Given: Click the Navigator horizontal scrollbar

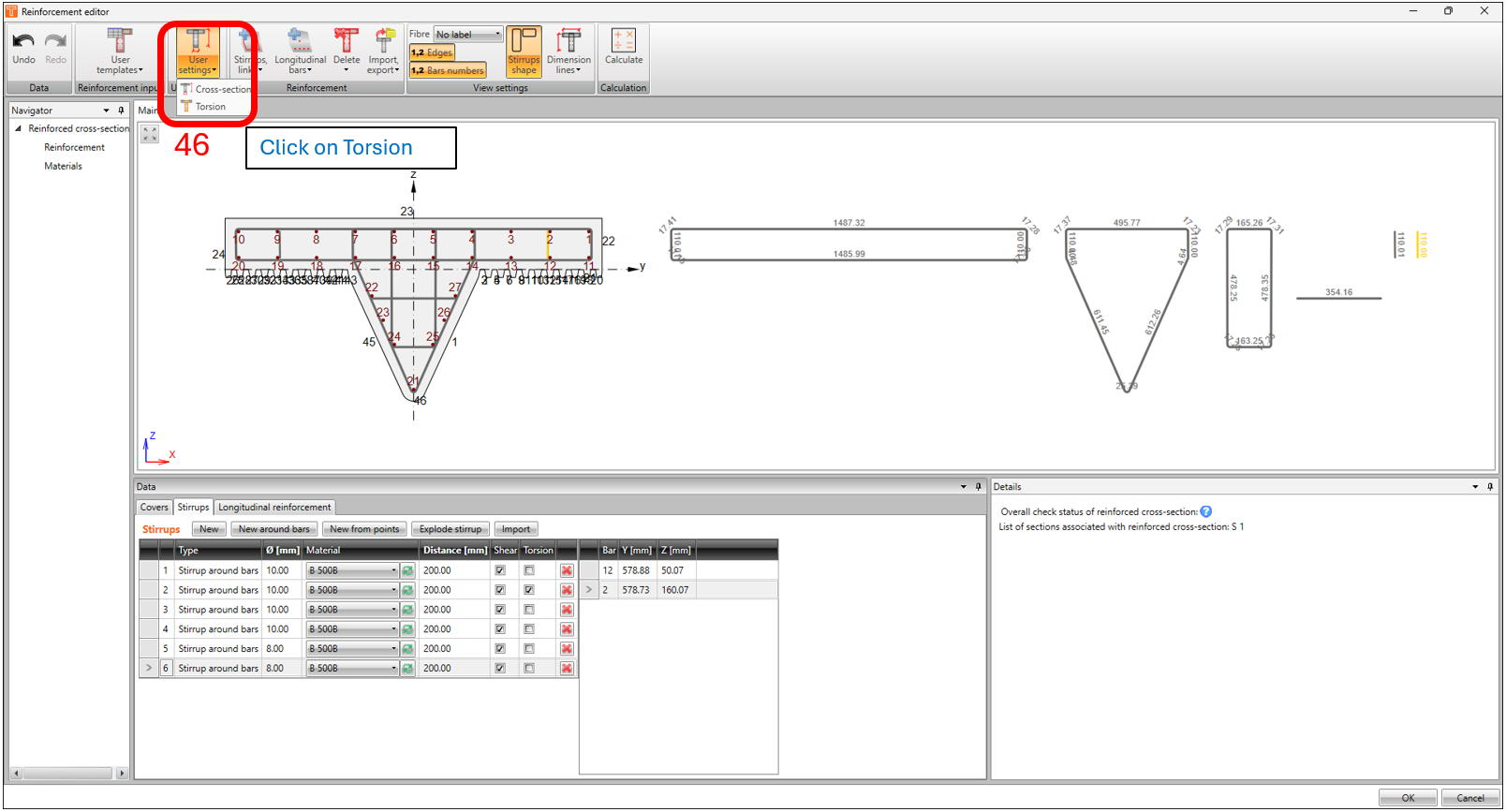Looking at the screenshot, I should [x=67, y=774].
